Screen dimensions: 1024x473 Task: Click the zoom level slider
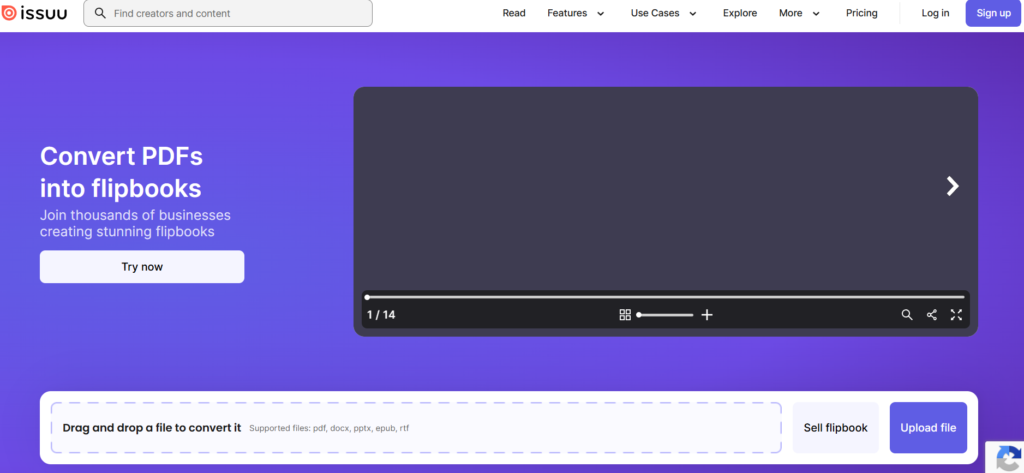tap(665, 315)
